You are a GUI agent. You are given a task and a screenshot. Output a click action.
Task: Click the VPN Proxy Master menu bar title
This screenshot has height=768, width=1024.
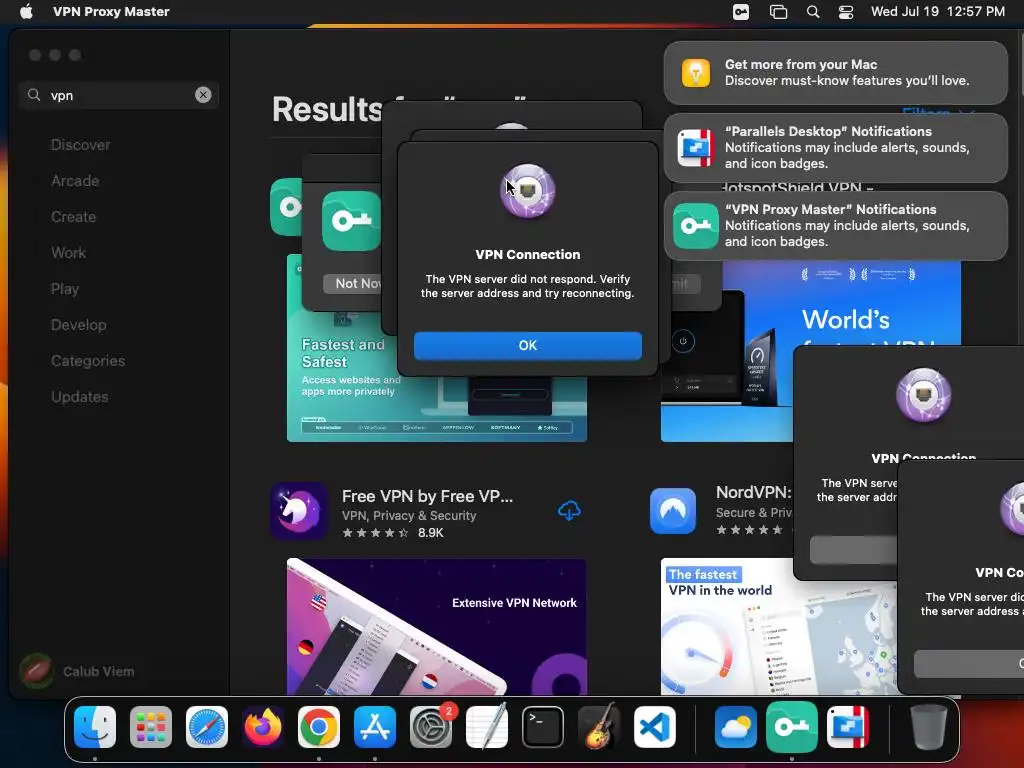[111, 12]
